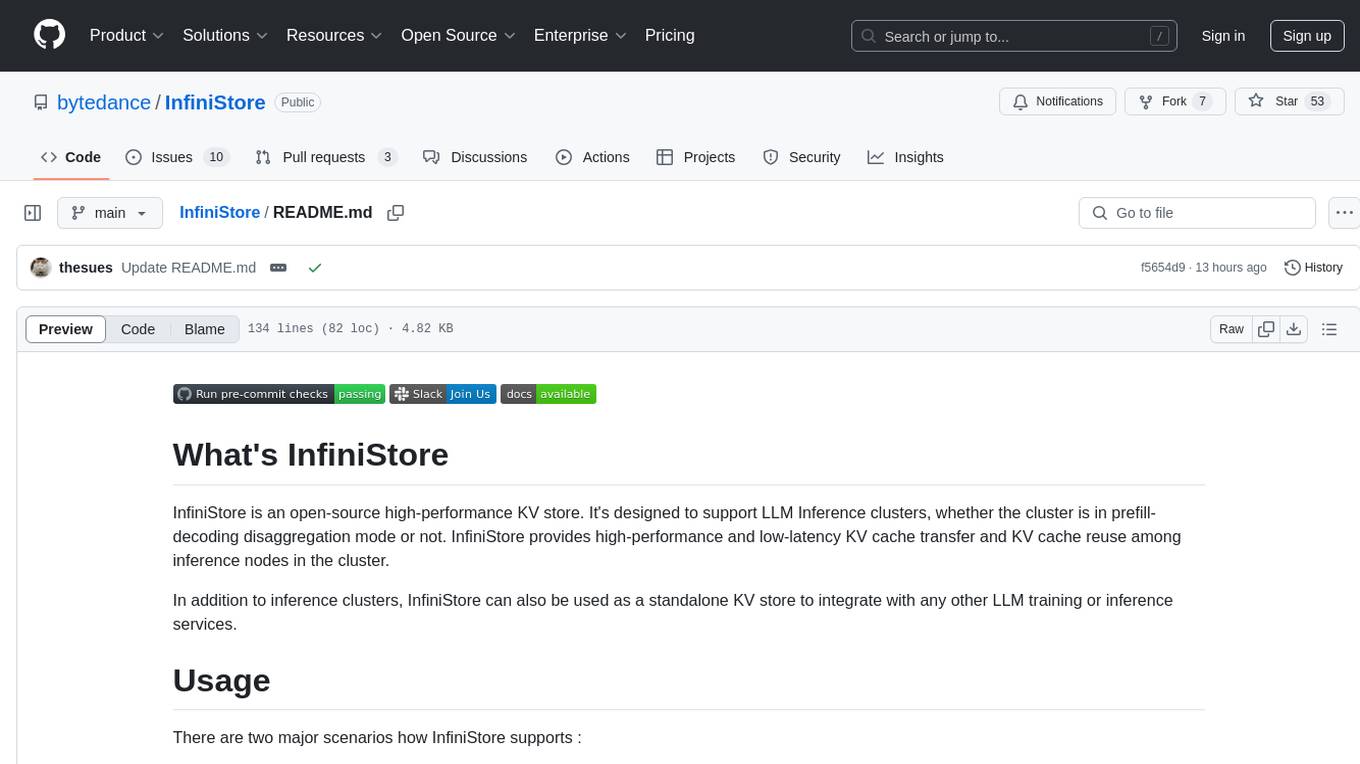Click the 134 lines file info text

pos(350,329)
